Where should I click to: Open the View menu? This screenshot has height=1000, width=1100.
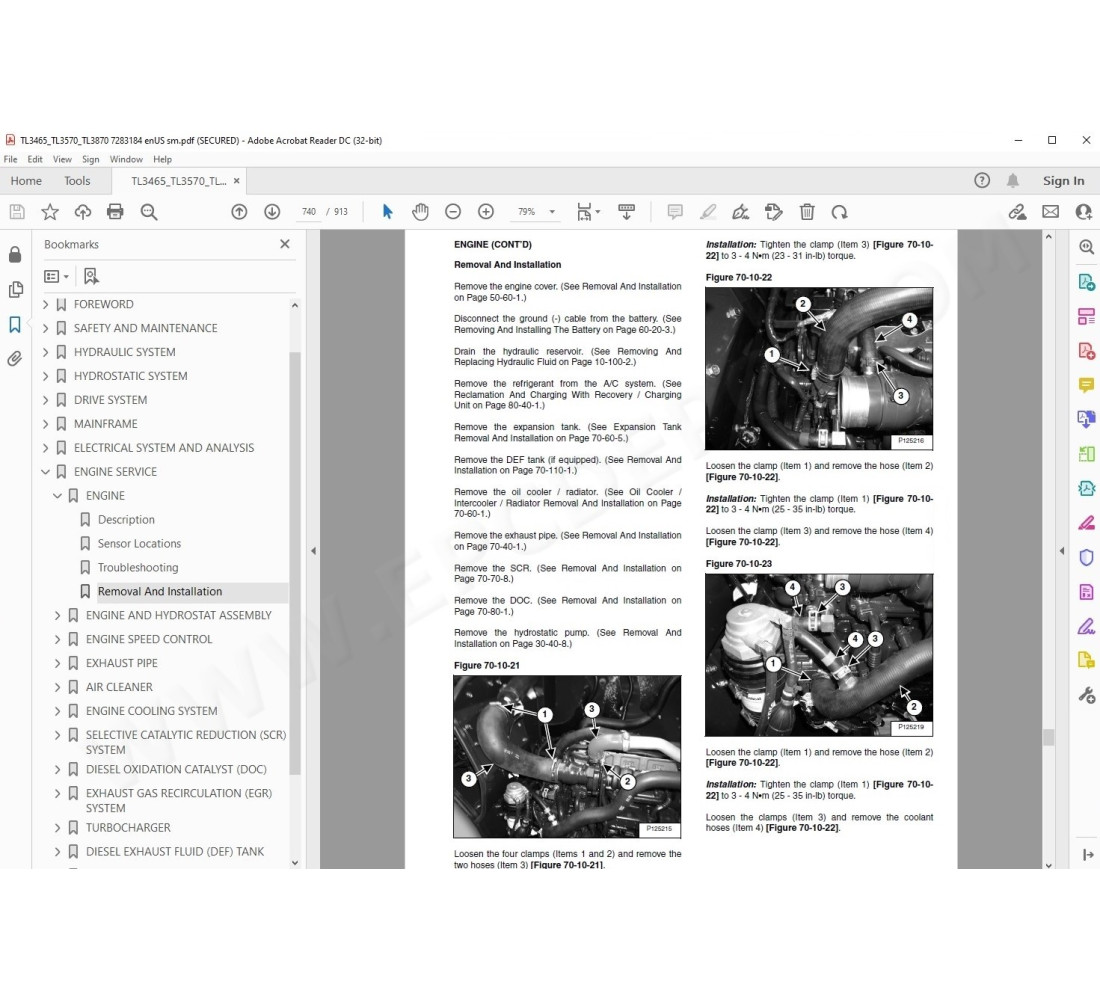click(x=62, y=159)
